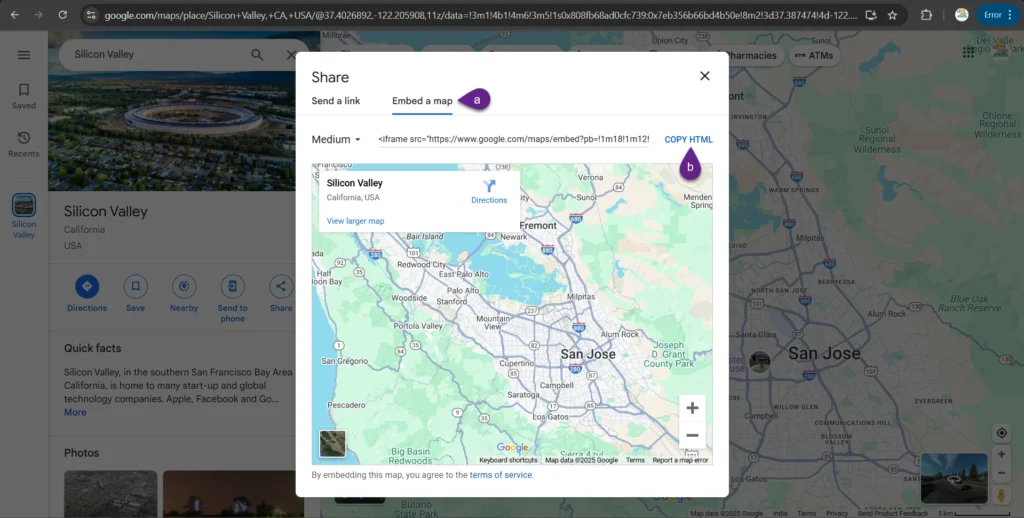Image resolution: width=1024 pixels, height=518 pixels.
Task: Click the Nearby button
Action: pos(184,294)
